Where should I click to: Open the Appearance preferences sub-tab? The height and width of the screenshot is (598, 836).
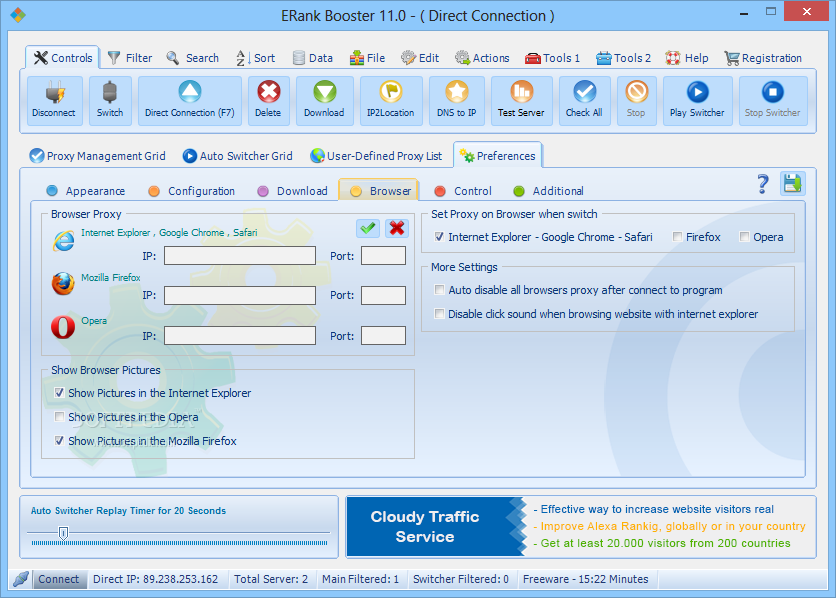[x=86, y=191]
